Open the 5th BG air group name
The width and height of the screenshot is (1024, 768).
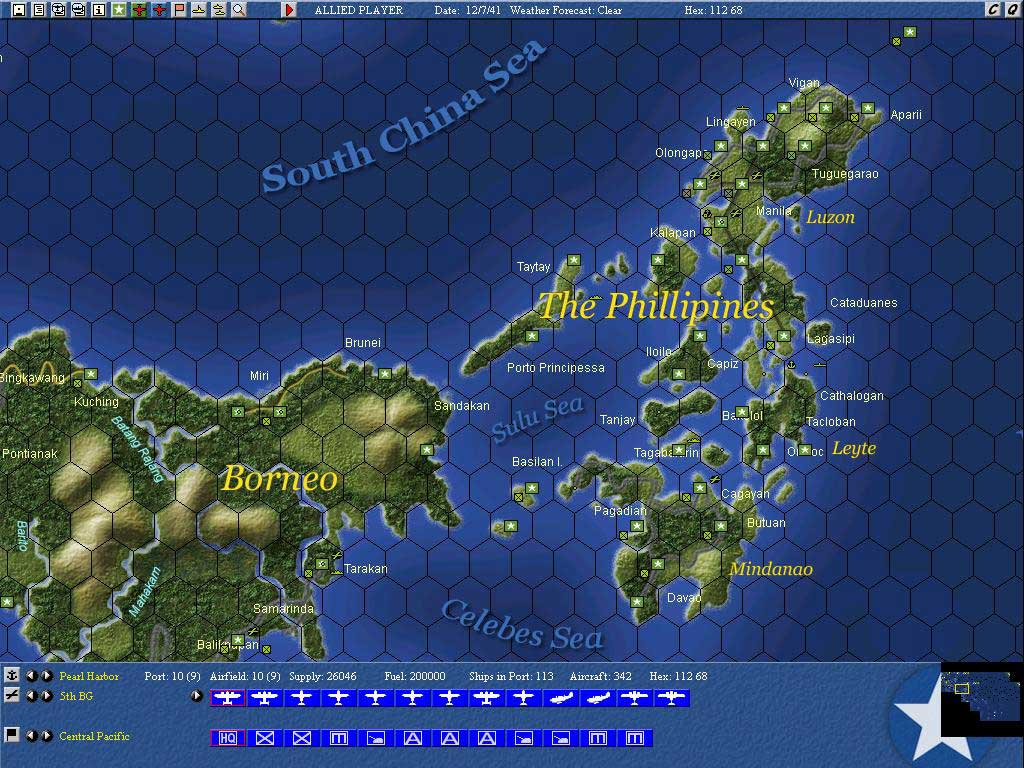coord(76,696)
